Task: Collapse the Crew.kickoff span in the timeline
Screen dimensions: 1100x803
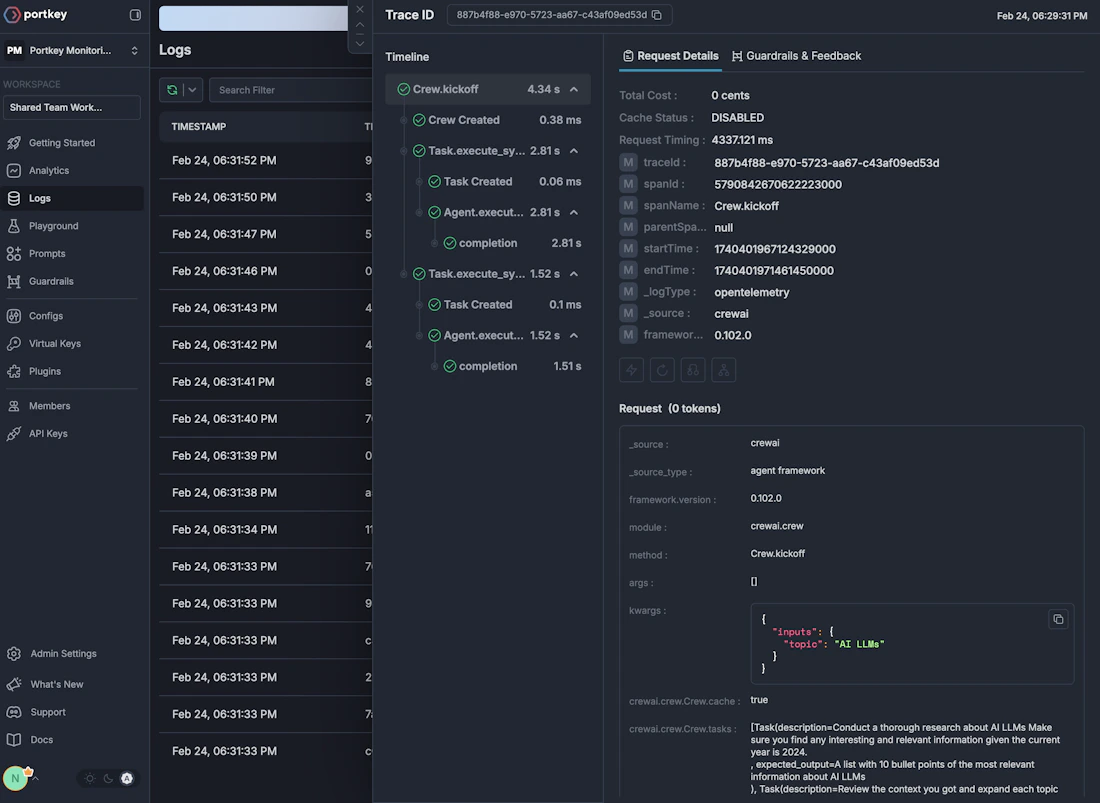Action: 573,88
